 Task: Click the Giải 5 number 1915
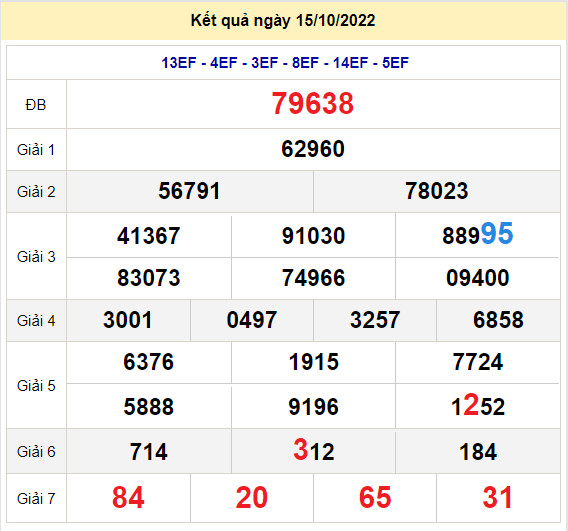314,362
